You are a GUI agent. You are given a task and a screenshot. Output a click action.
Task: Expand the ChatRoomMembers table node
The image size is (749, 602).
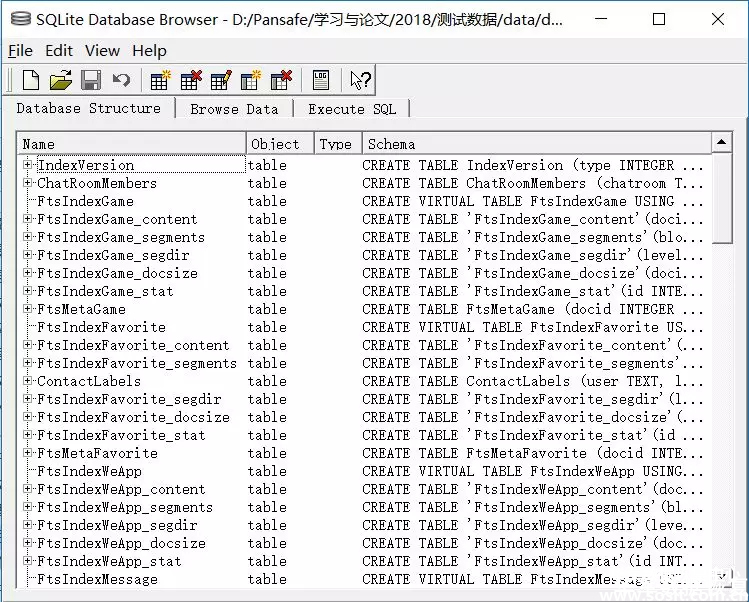tap(28, 183)
